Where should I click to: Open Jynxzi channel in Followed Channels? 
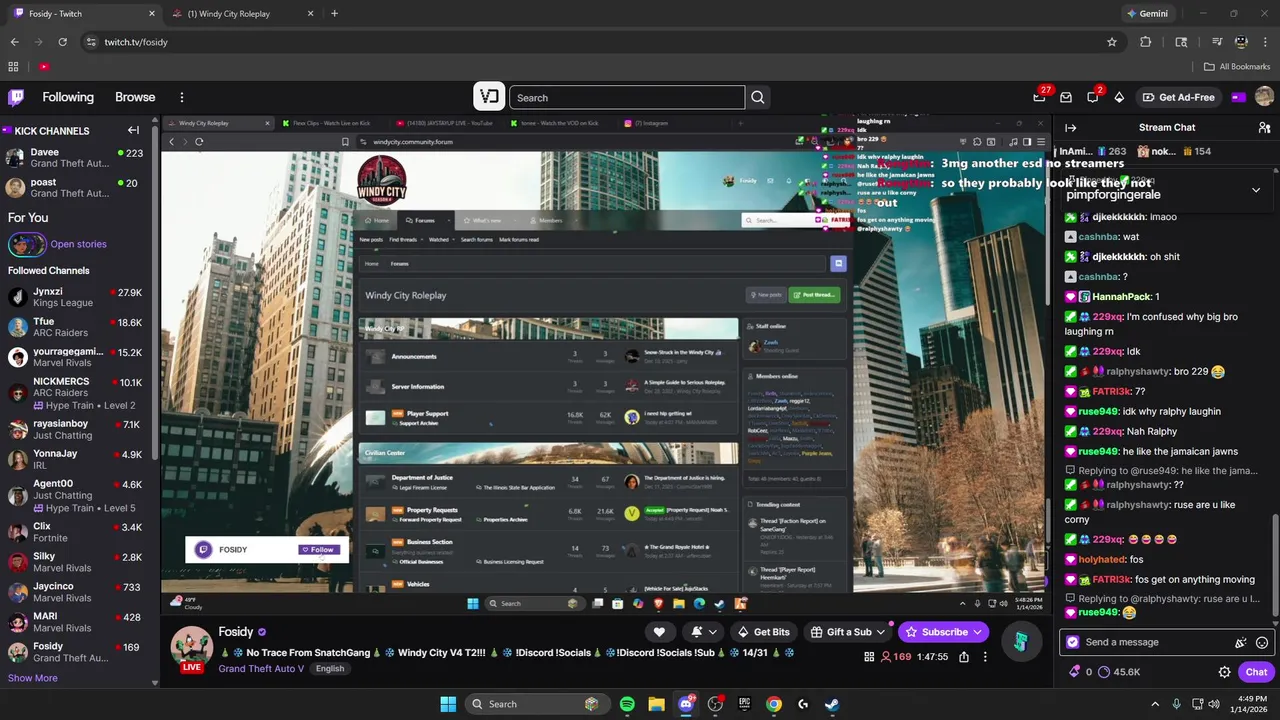(75, 297)
